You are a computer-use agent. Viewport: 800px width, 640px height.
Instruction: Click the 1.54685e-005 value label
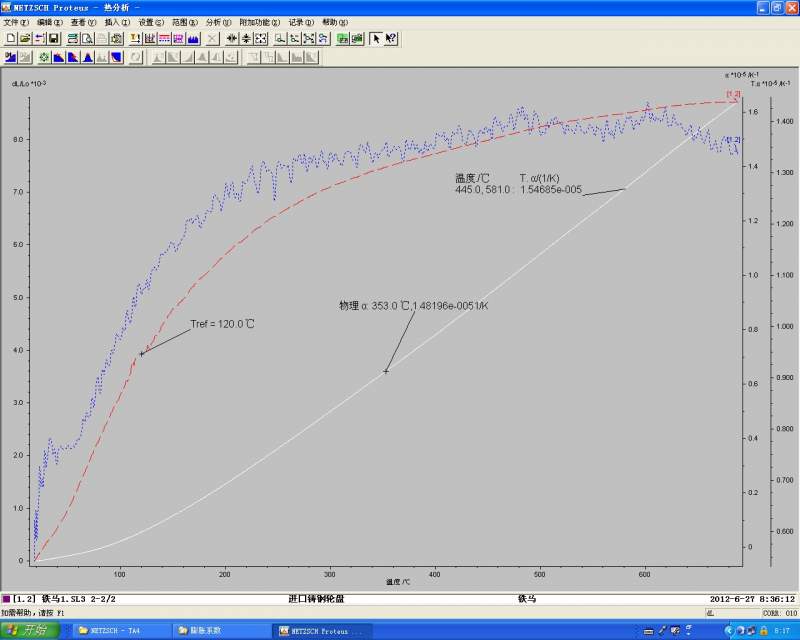pyautogui.click(x=551, y=189)
